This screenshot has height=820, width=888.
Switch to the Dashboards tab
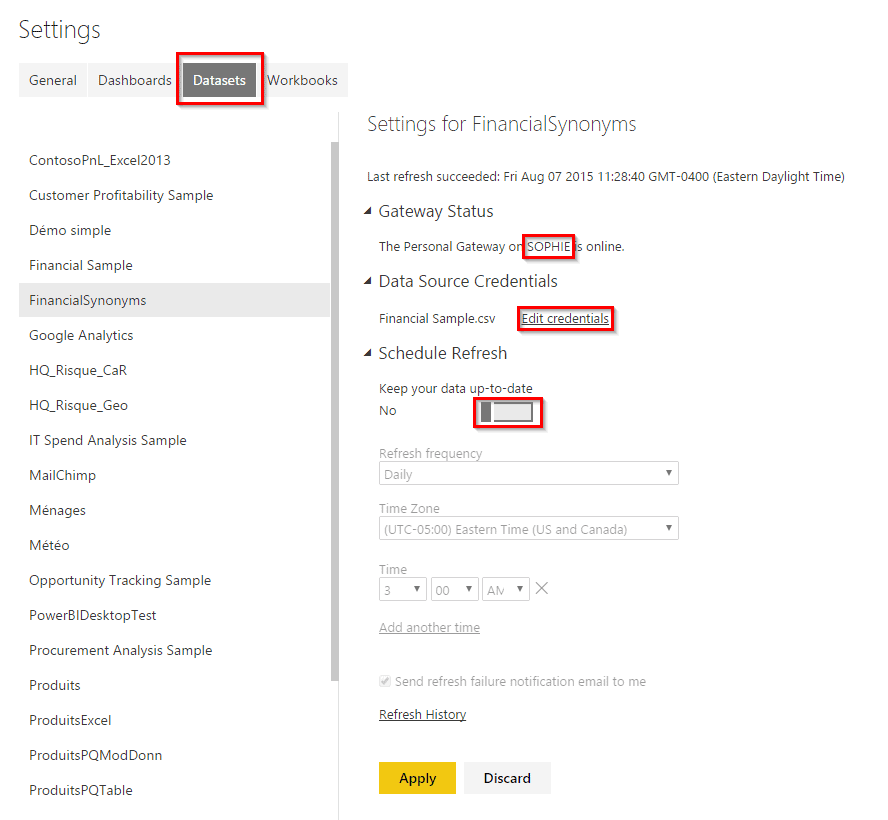pos(135,80)
